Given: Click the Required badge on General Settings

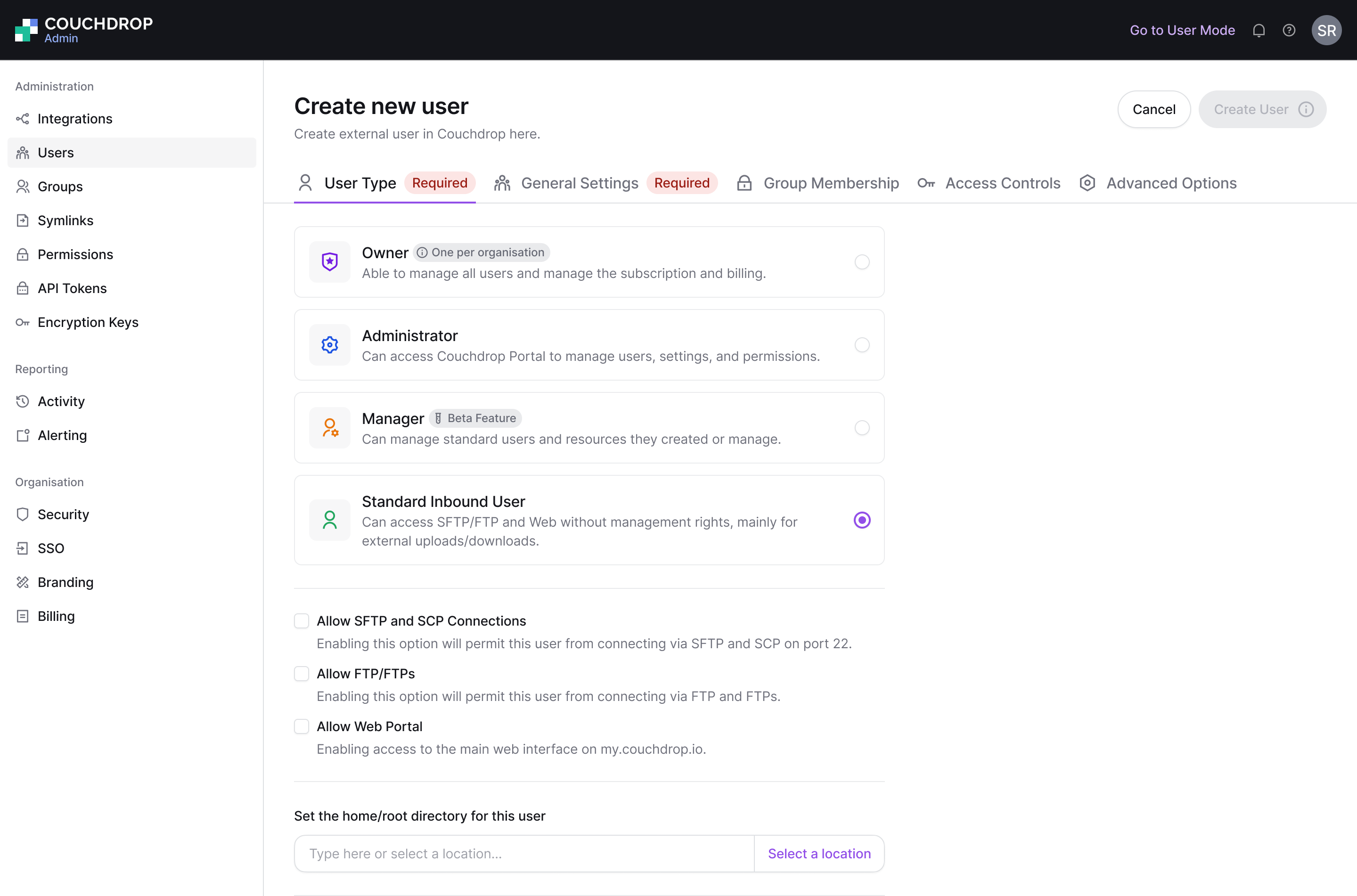Looking at the screenshot, I should coord(682,183).
